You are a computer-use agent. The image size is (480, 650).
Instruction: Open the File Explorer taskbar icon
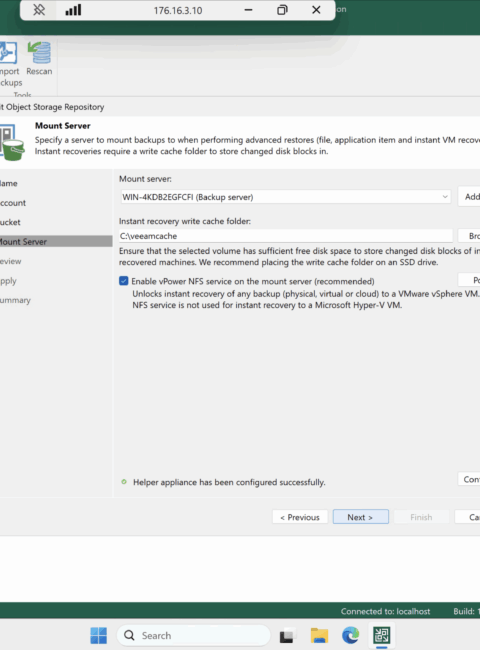point(319,635)
